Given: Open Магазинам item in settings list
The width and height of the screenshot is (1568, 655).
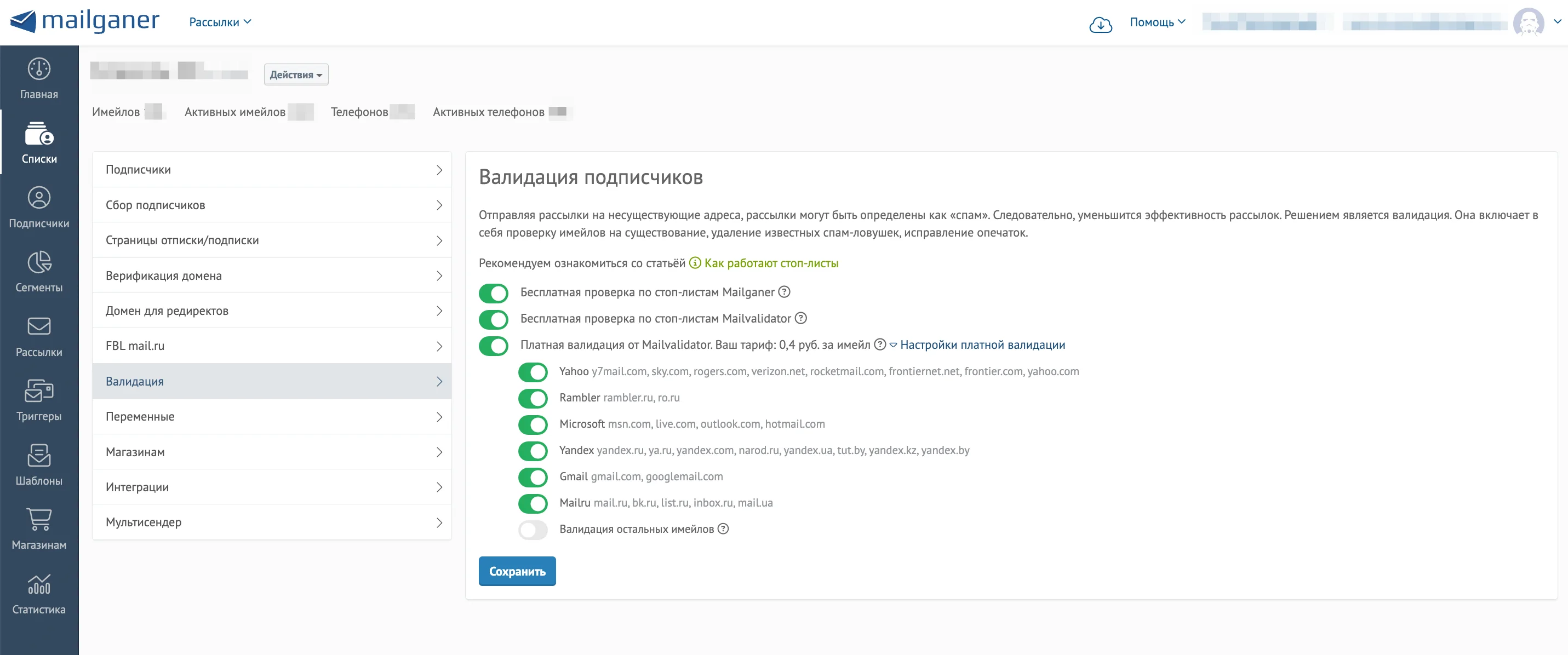Looking at the screenshot, I should [272, 452].
